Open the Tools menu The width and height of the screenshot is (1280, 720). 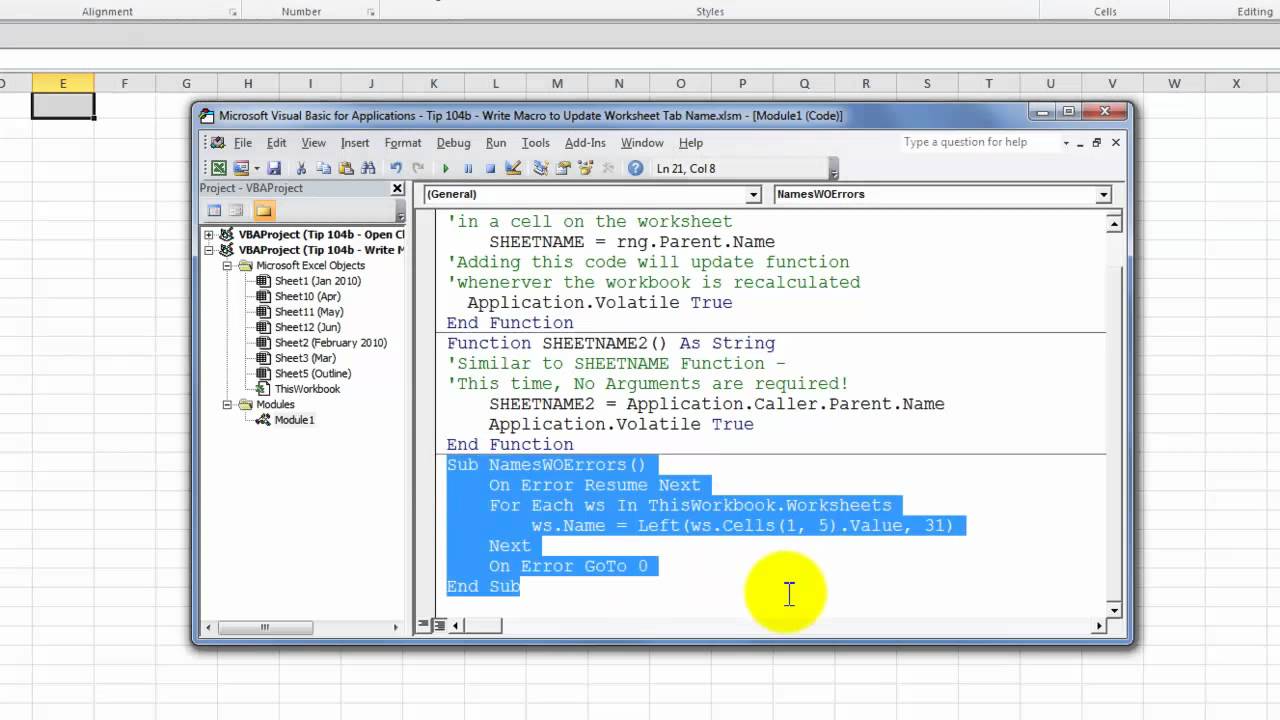[536, 143]
